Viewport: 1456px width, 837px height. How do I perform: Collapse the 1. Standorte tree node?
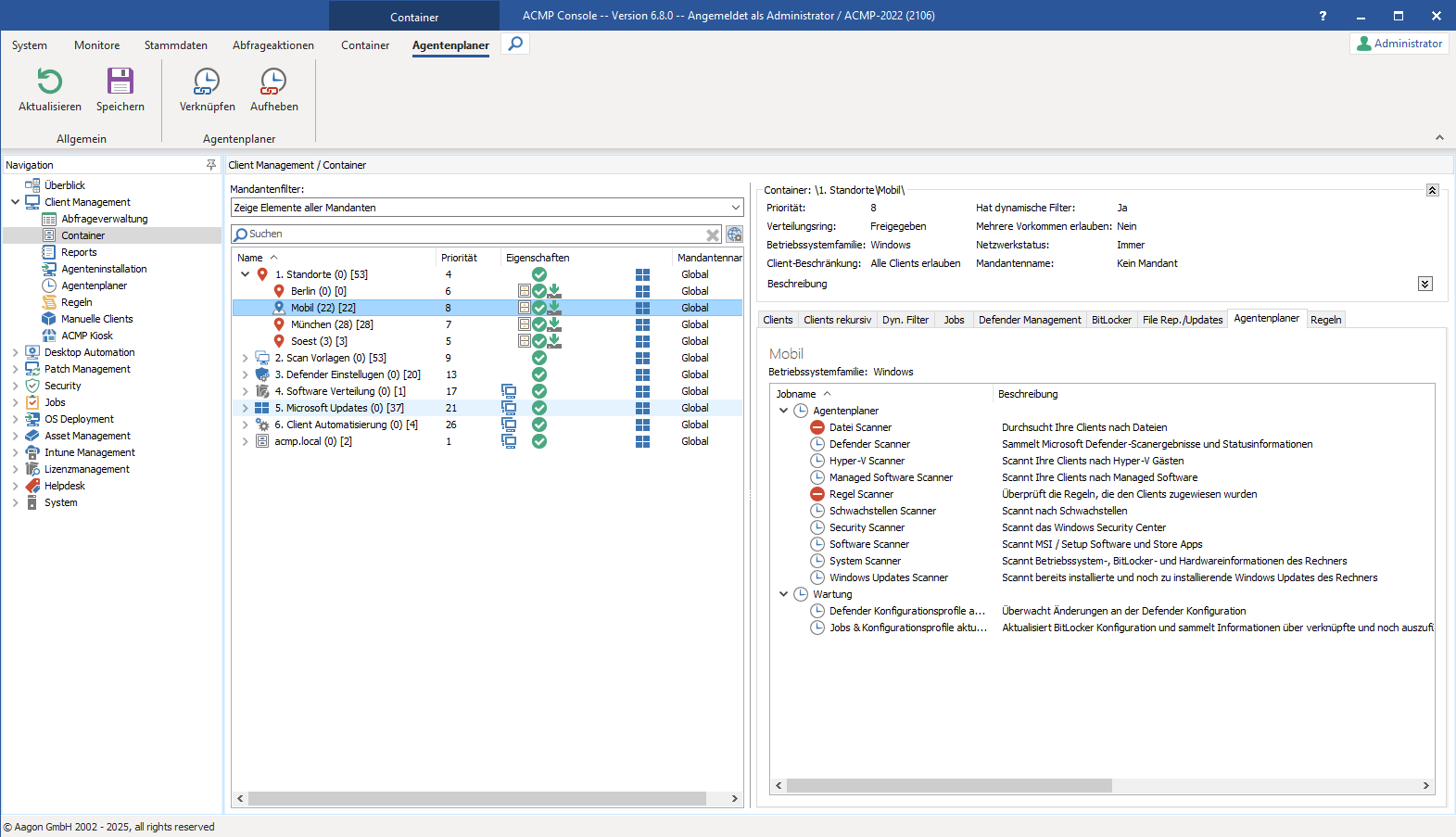click(245, 274)
